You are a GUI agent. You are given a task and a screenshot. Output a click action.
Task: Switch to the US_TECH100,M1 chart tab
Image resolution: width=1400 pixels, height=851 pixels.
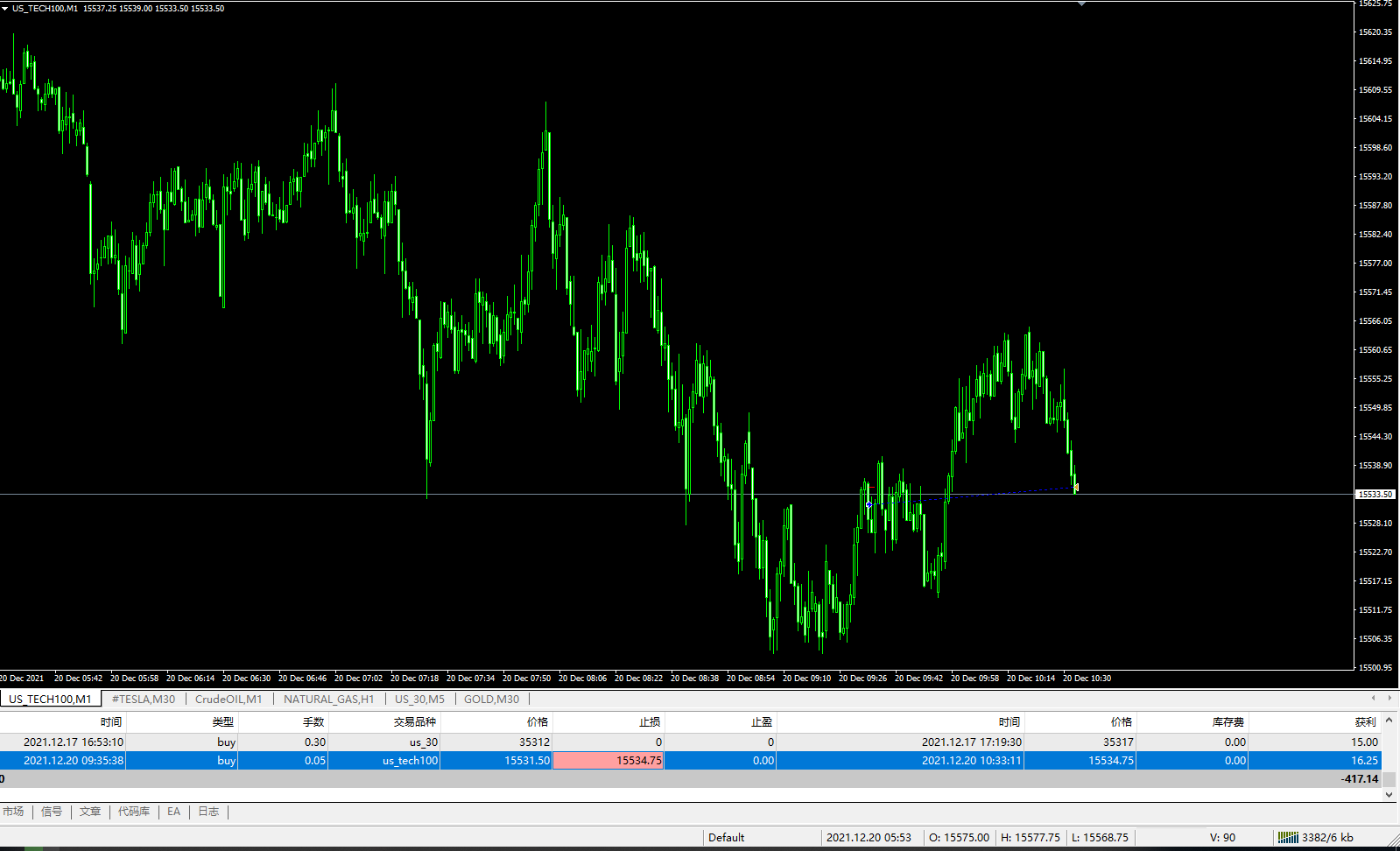pyautogui.click(x=51, y=699)
